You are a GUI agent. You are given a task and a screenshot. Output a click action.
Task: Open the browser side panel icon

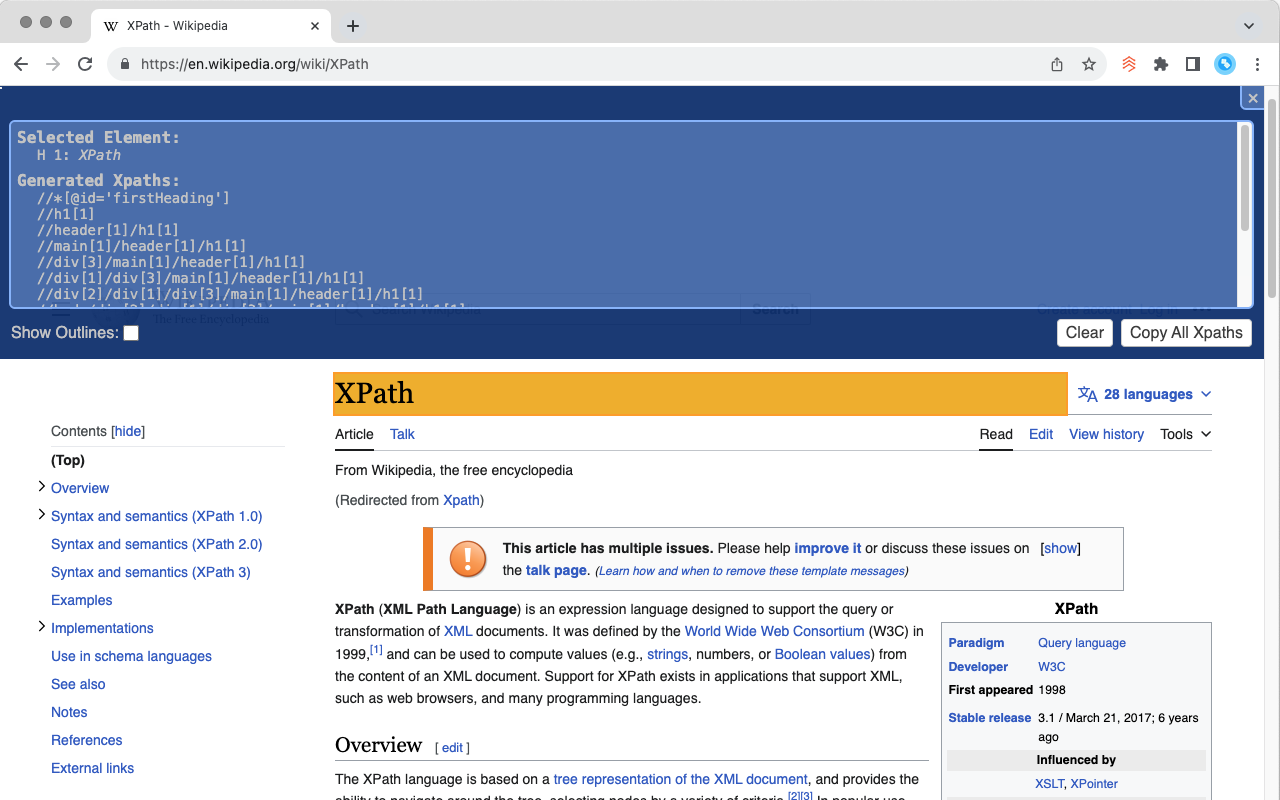1193,63
